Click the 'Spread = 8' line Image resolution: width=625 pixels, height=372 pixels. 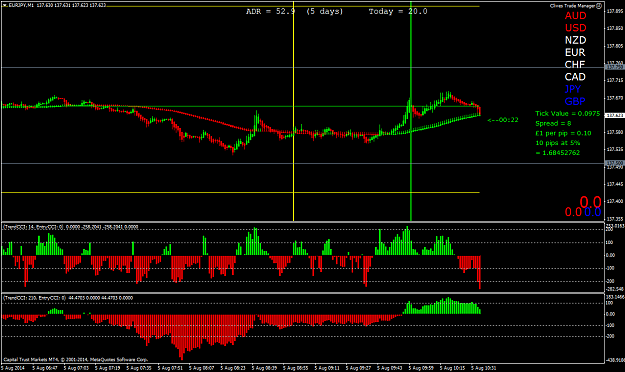553,124
